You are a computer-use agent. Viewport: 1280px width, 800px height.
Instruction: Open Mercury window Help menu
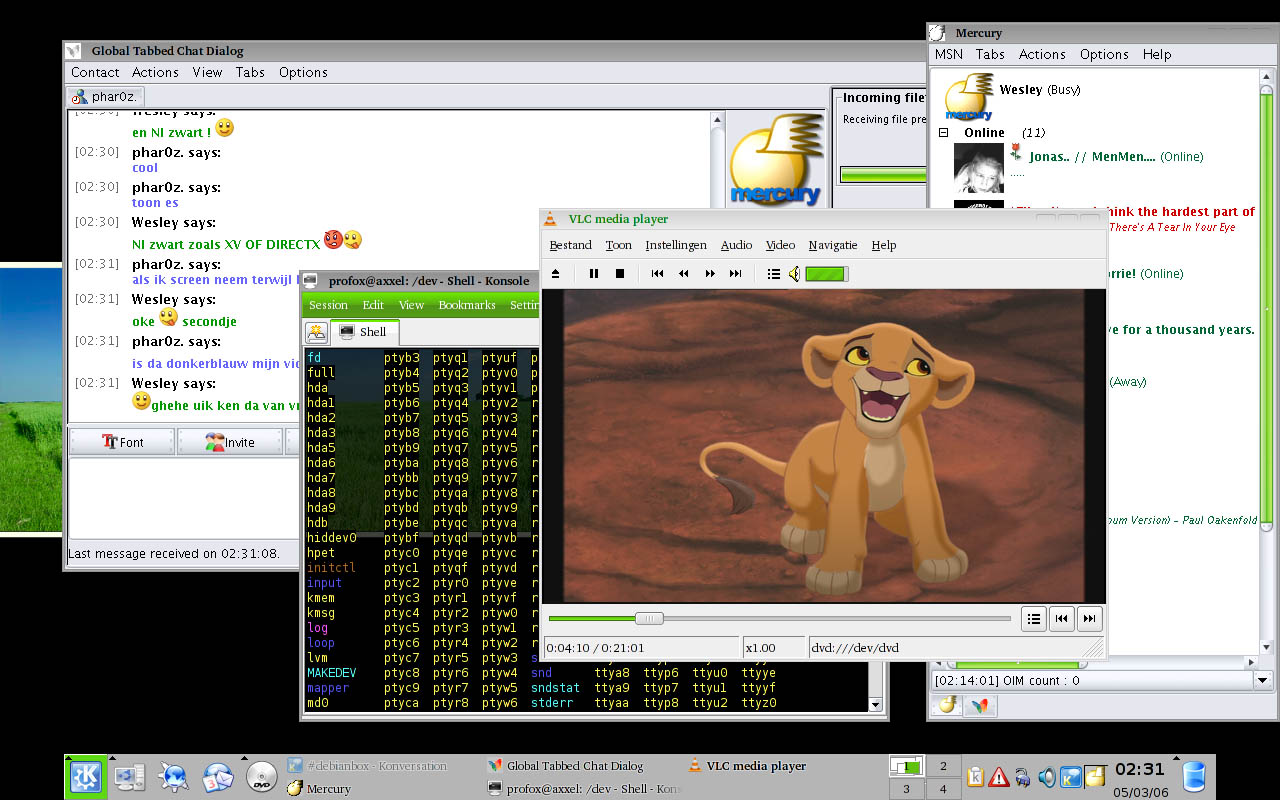pyautogui.click(x=1157, y=54)
